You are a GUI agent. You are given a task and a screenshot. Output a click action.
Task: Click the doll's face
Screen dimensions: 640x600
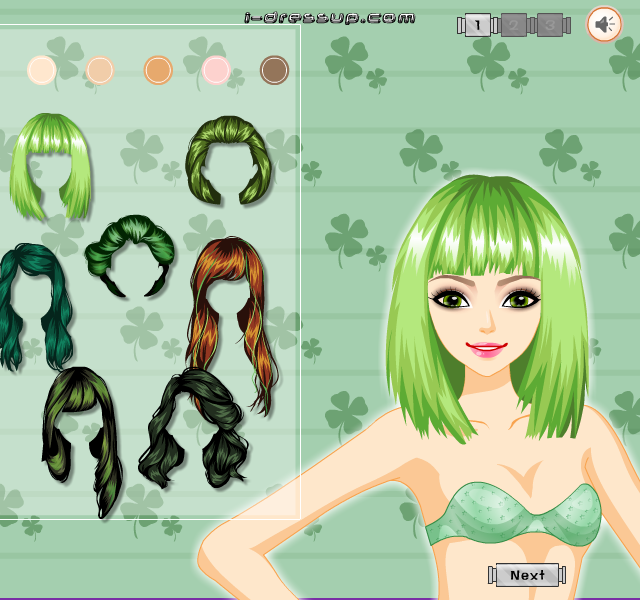pos(486,322)
